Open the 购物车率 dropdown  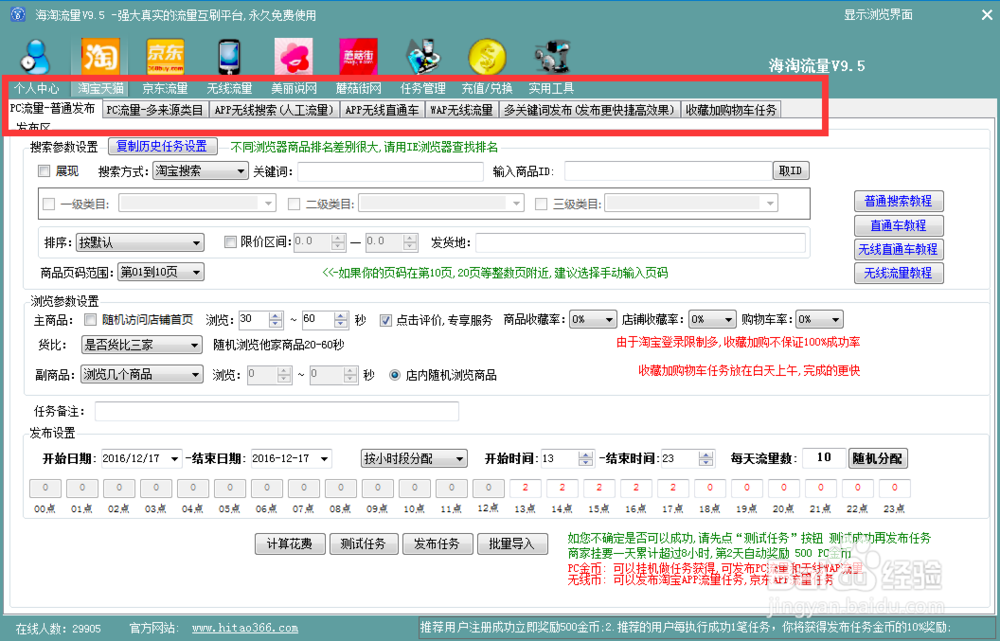[x=820, y=319]
